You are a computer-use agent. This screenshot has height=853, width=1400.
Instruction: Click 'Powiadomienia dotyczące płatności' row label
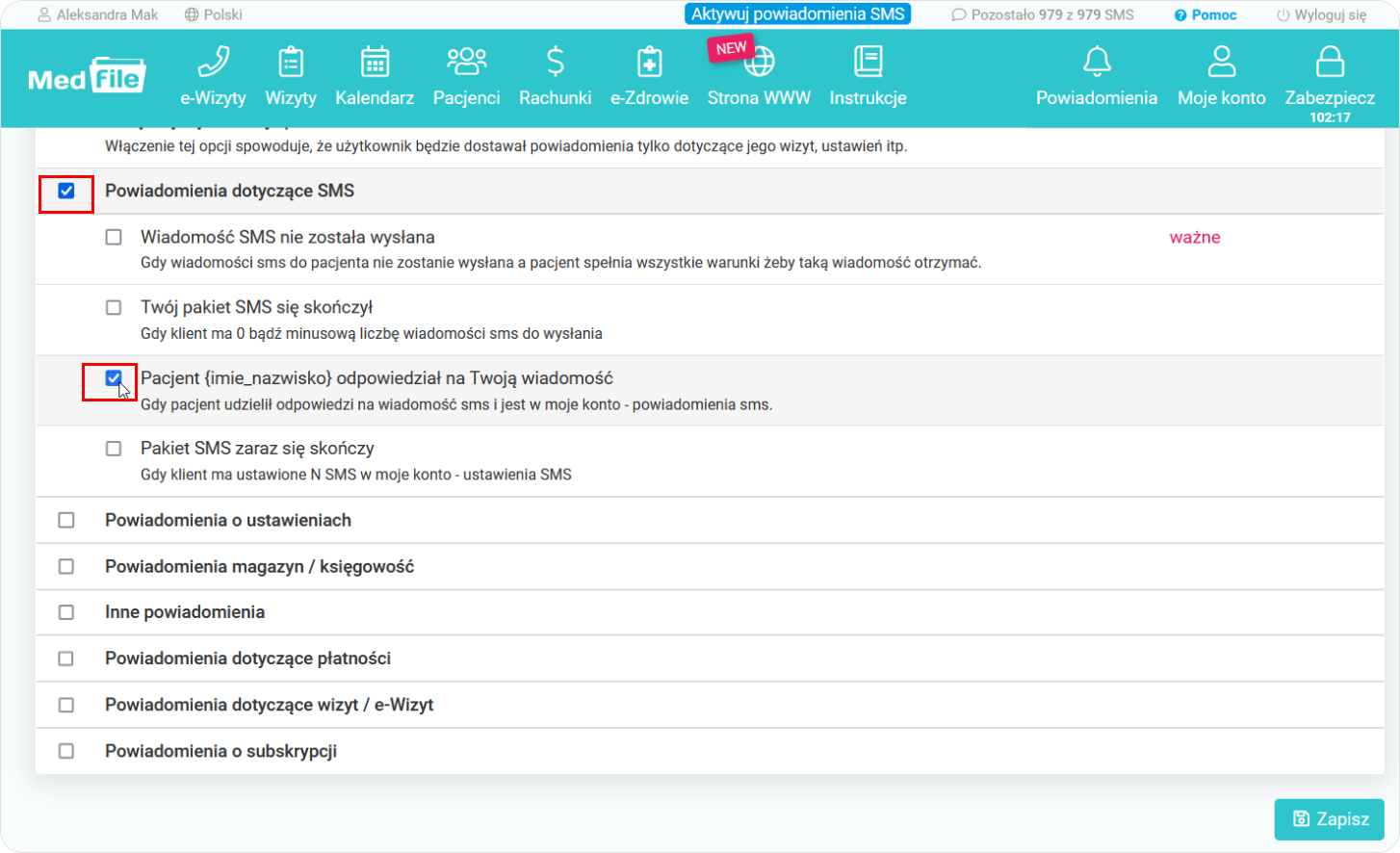247,659
